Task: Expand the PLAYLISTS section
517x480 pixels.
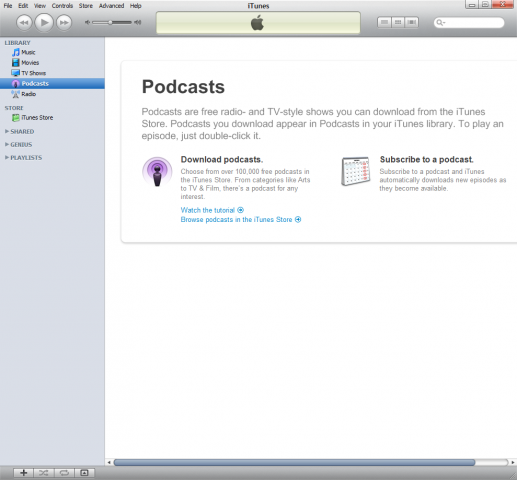Action: tap(7, 157)
